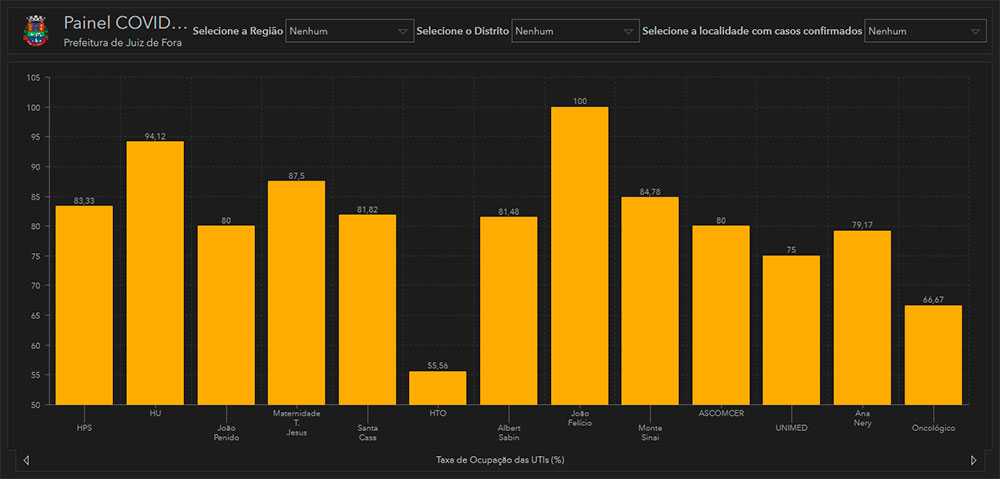Select the Albert Sabin bar

click(x=509, y=310)
